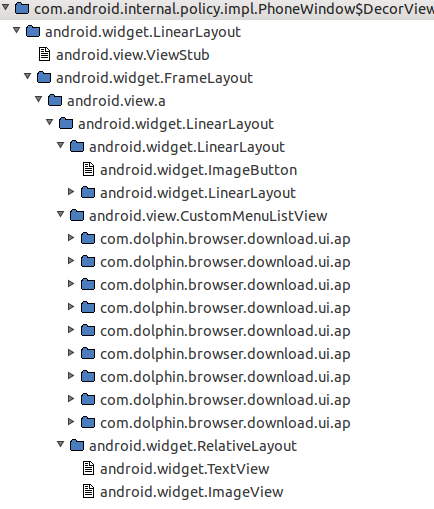
Task: Select the android.widget.ImageButton row
Action: point(198,170)
